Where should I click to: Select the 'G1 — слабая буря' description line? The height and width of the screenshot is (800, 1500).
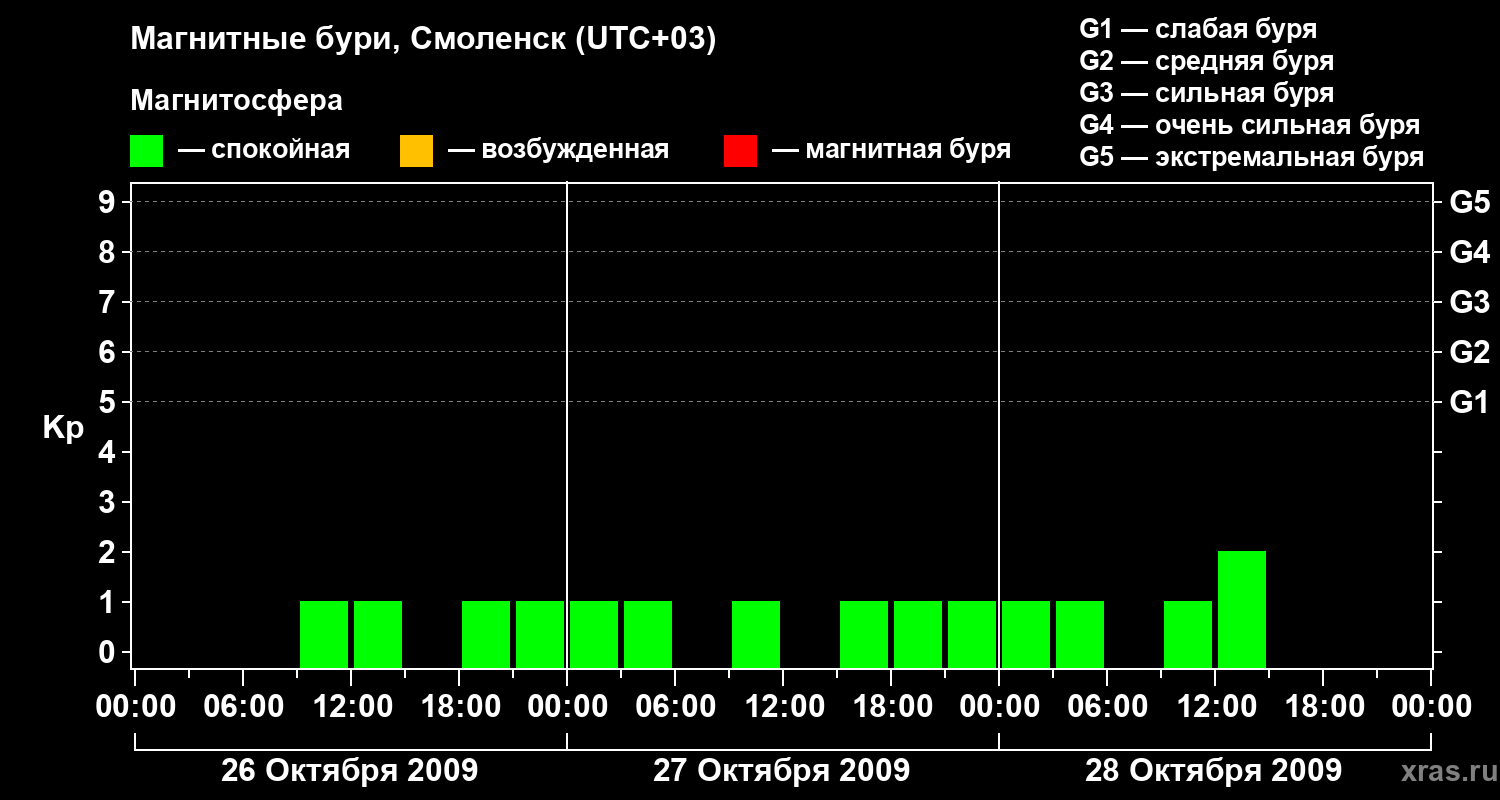click(x=1198, y=29)
